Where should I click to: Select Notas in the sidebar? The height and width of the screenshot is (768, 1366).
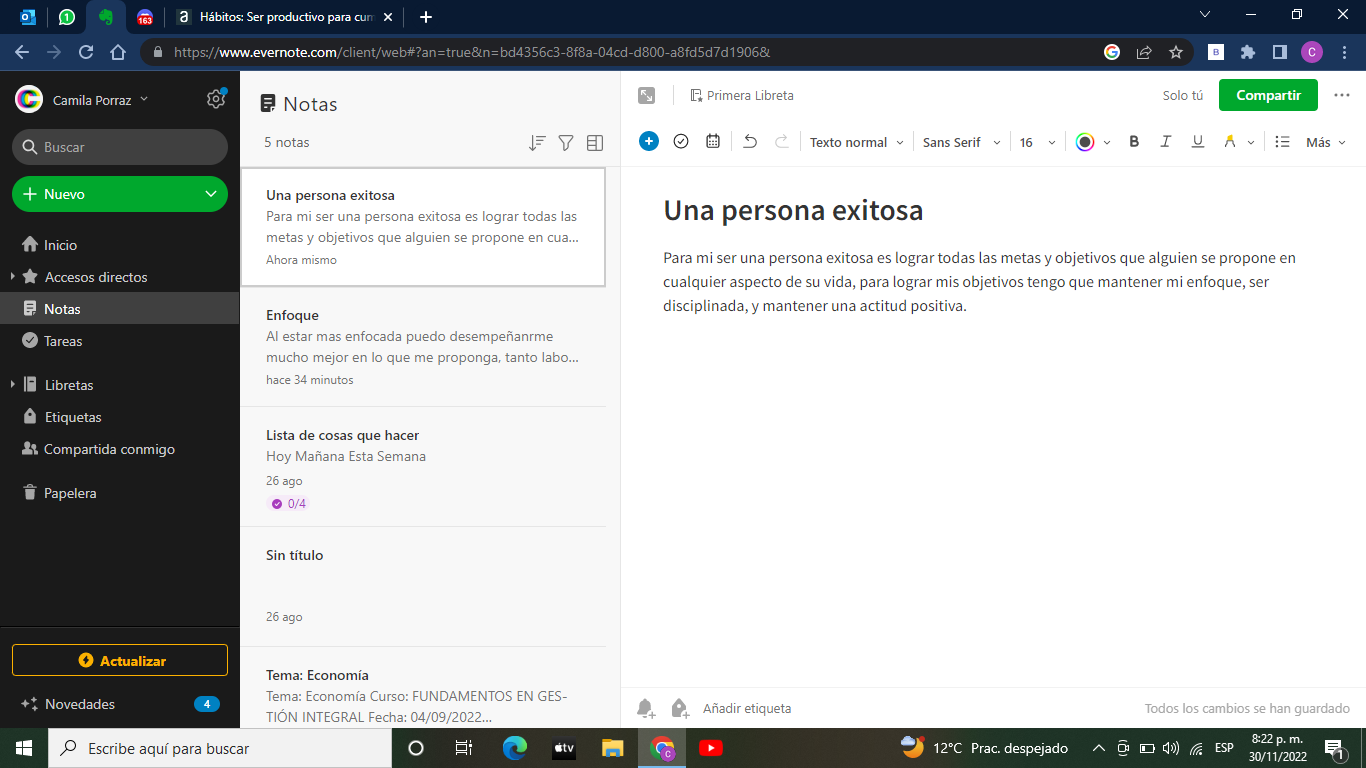click(120, 309)
